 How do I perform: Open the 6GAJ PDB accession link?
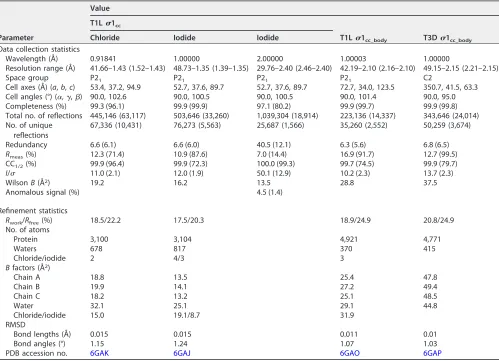coord(182,353)
